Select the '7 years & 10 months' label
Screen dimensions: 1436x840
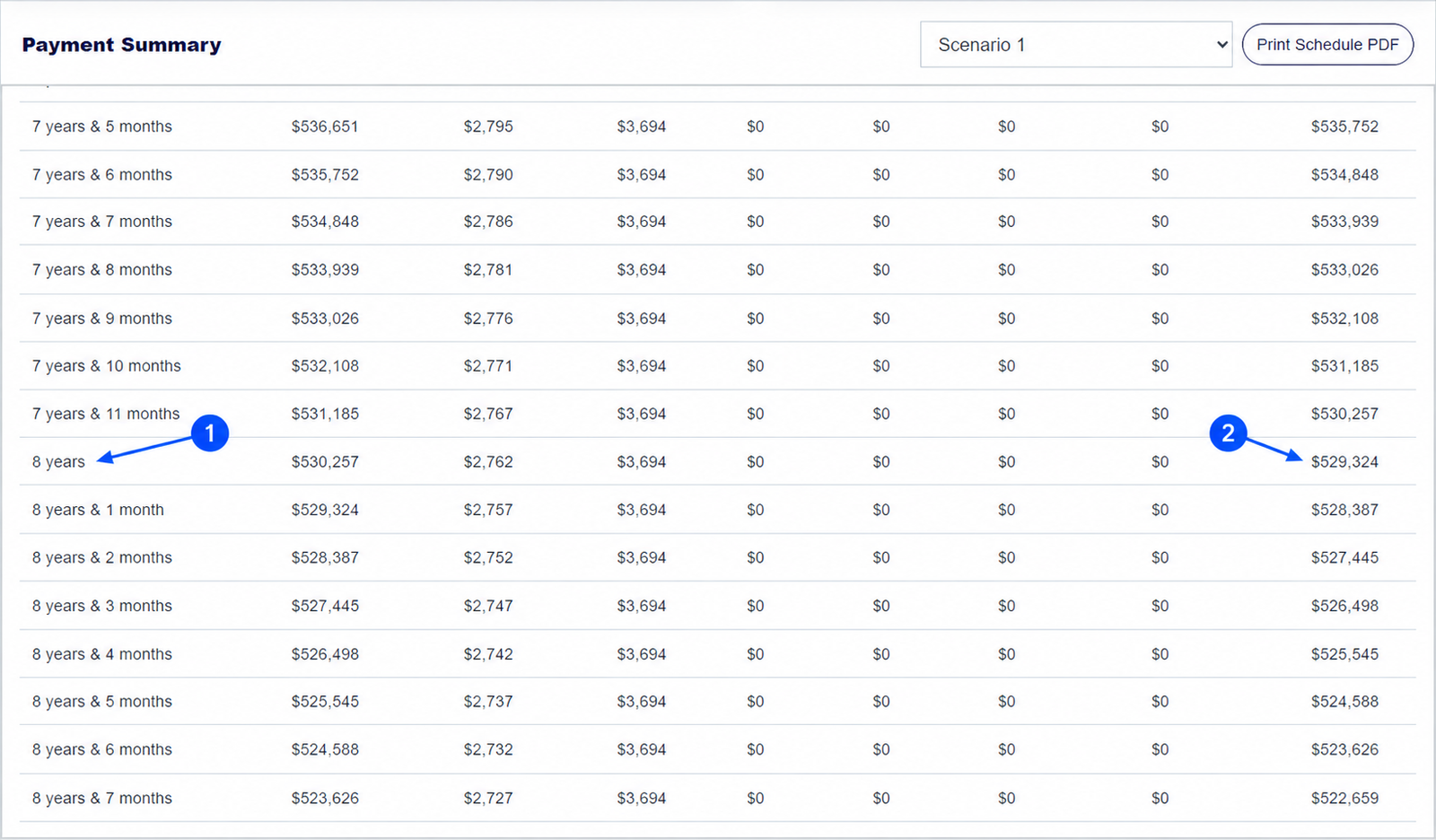(x=107, y=366)
